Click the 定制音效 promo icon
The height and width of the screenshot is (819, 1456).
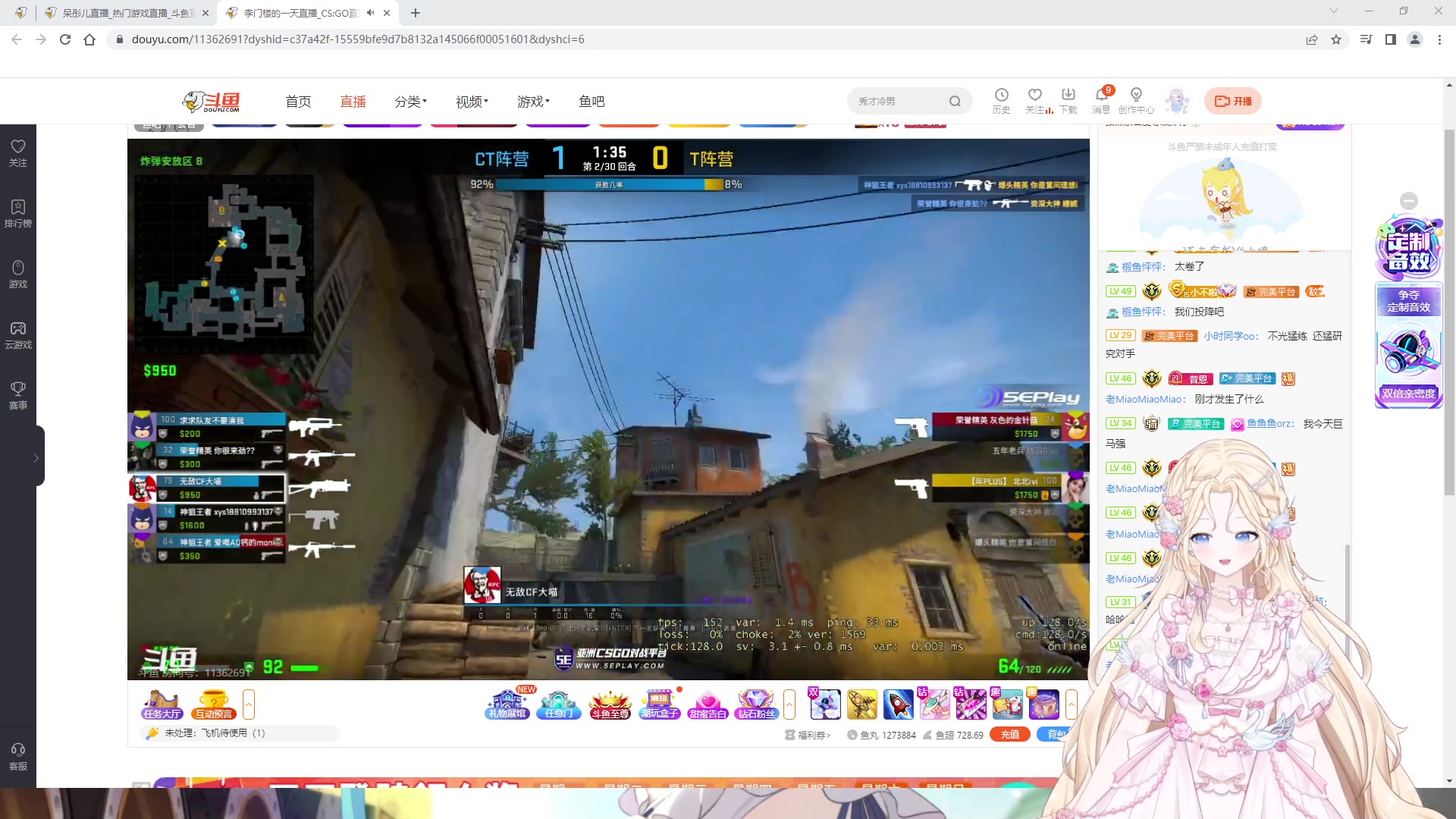coord(1409,249)
